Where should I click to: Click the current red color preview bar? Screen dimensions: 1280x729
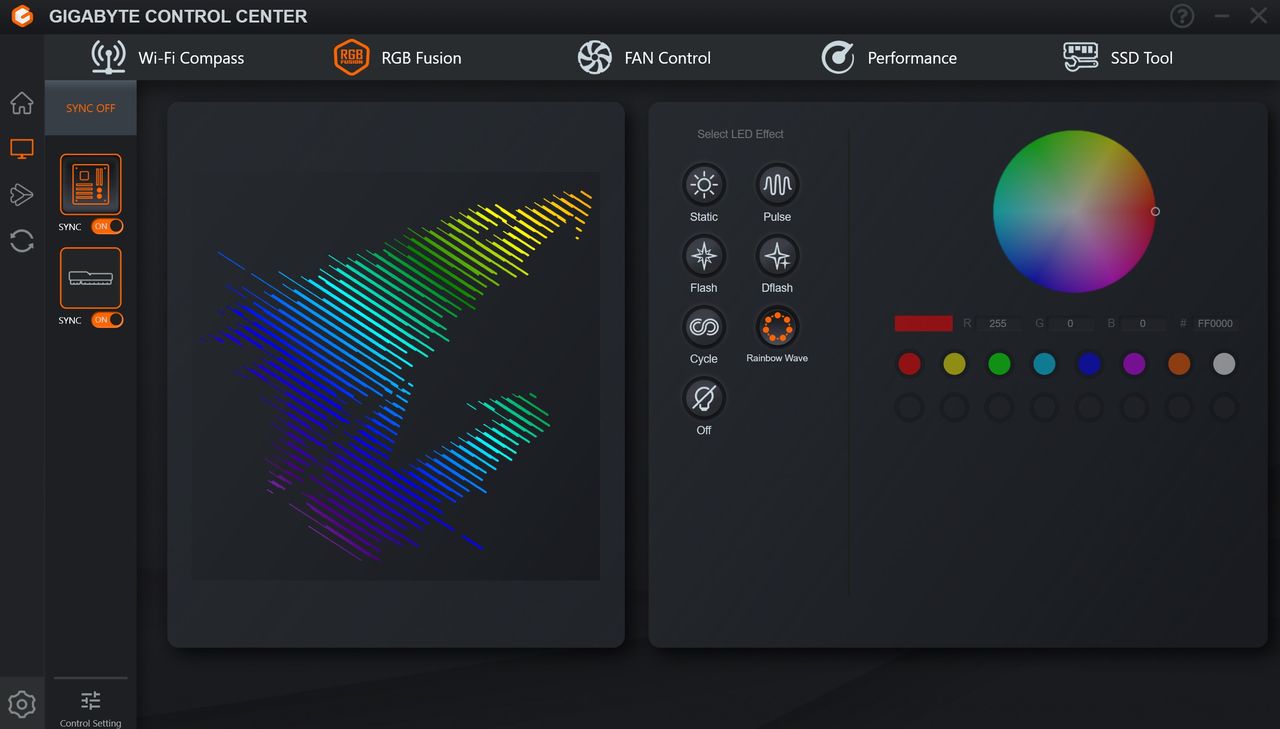point(923,323)
